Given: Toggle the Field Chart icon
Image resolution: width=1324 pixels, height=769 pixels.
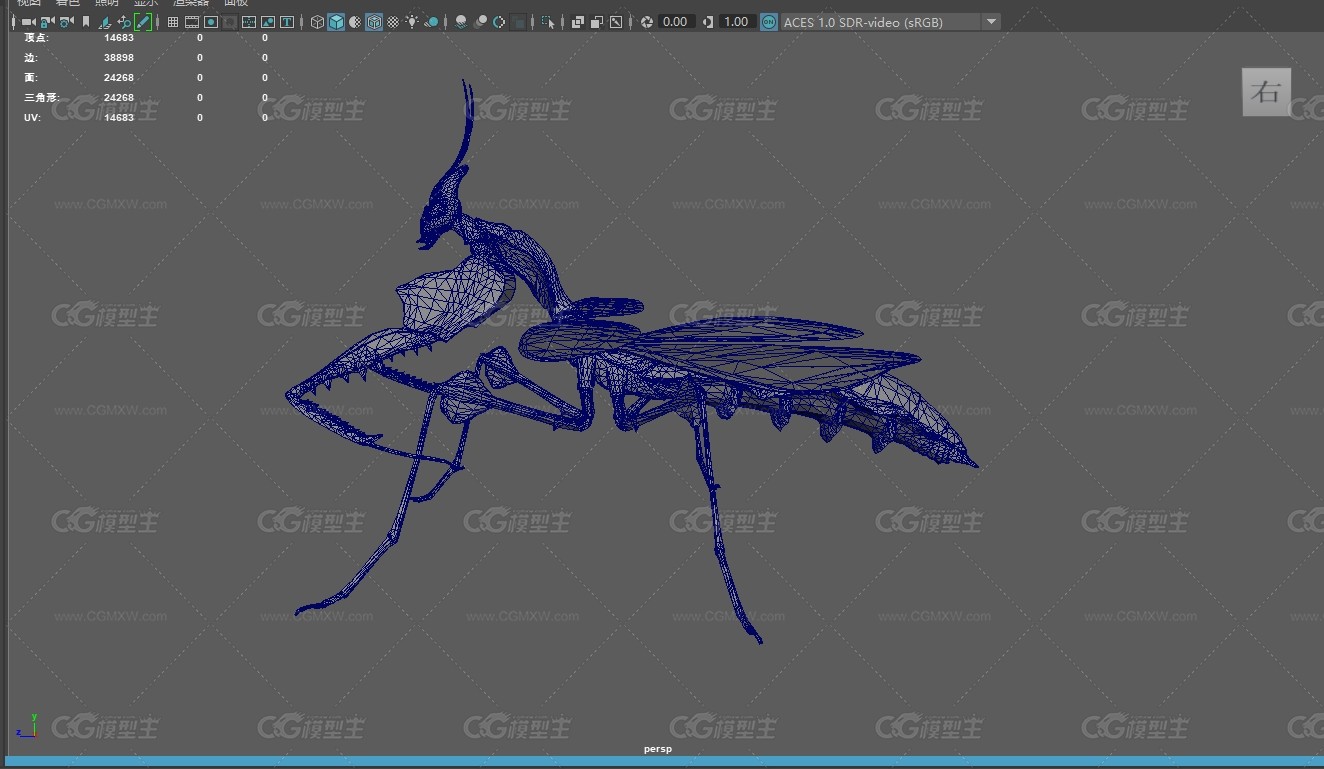Looking at the screenshot, I should tap(249, 21).
